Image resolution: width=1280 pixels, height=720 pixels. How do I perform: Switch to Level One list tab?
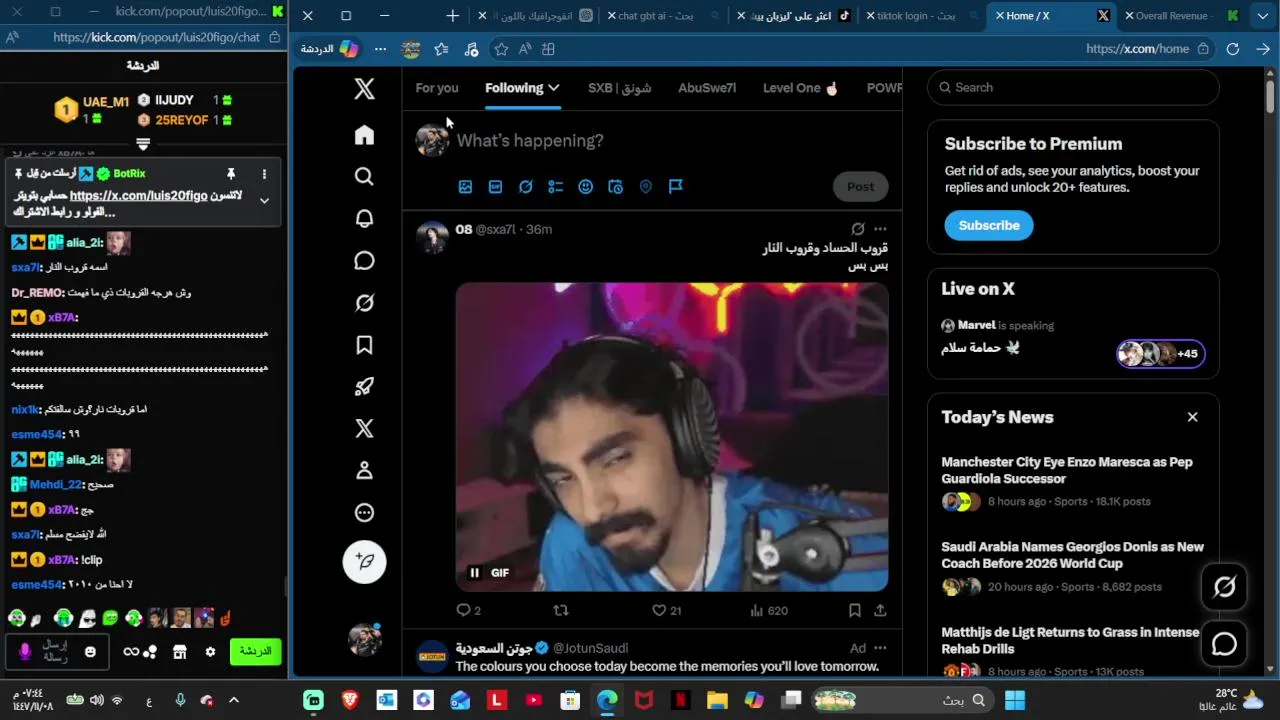pyautogui.click(x=800, y=88)
